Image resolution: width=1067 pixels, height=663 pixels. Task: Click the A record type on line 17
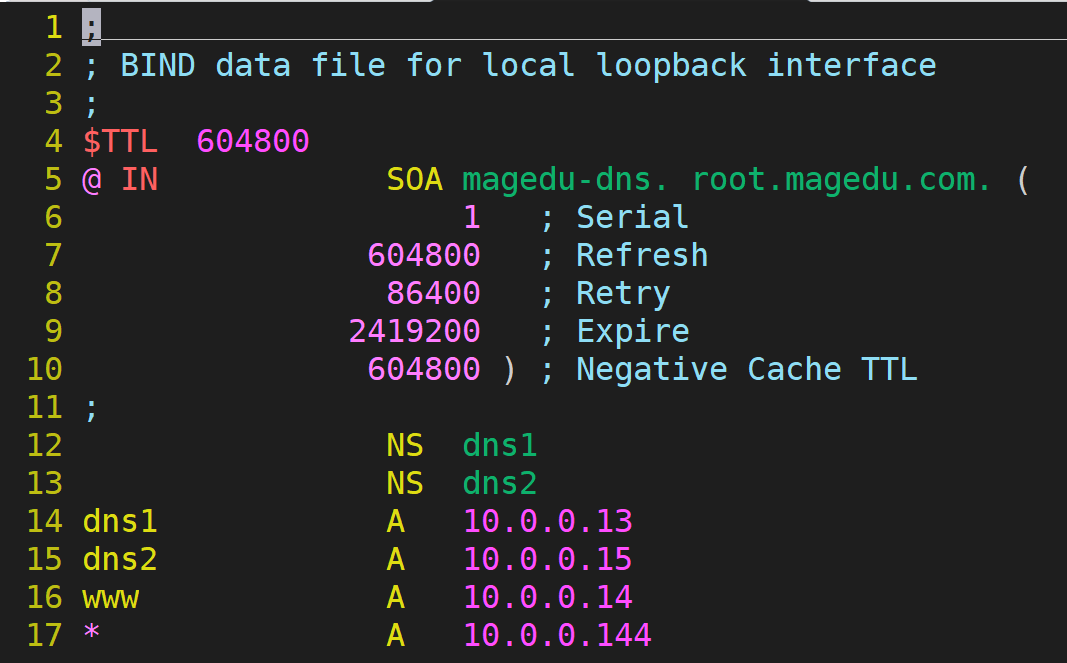395,636
